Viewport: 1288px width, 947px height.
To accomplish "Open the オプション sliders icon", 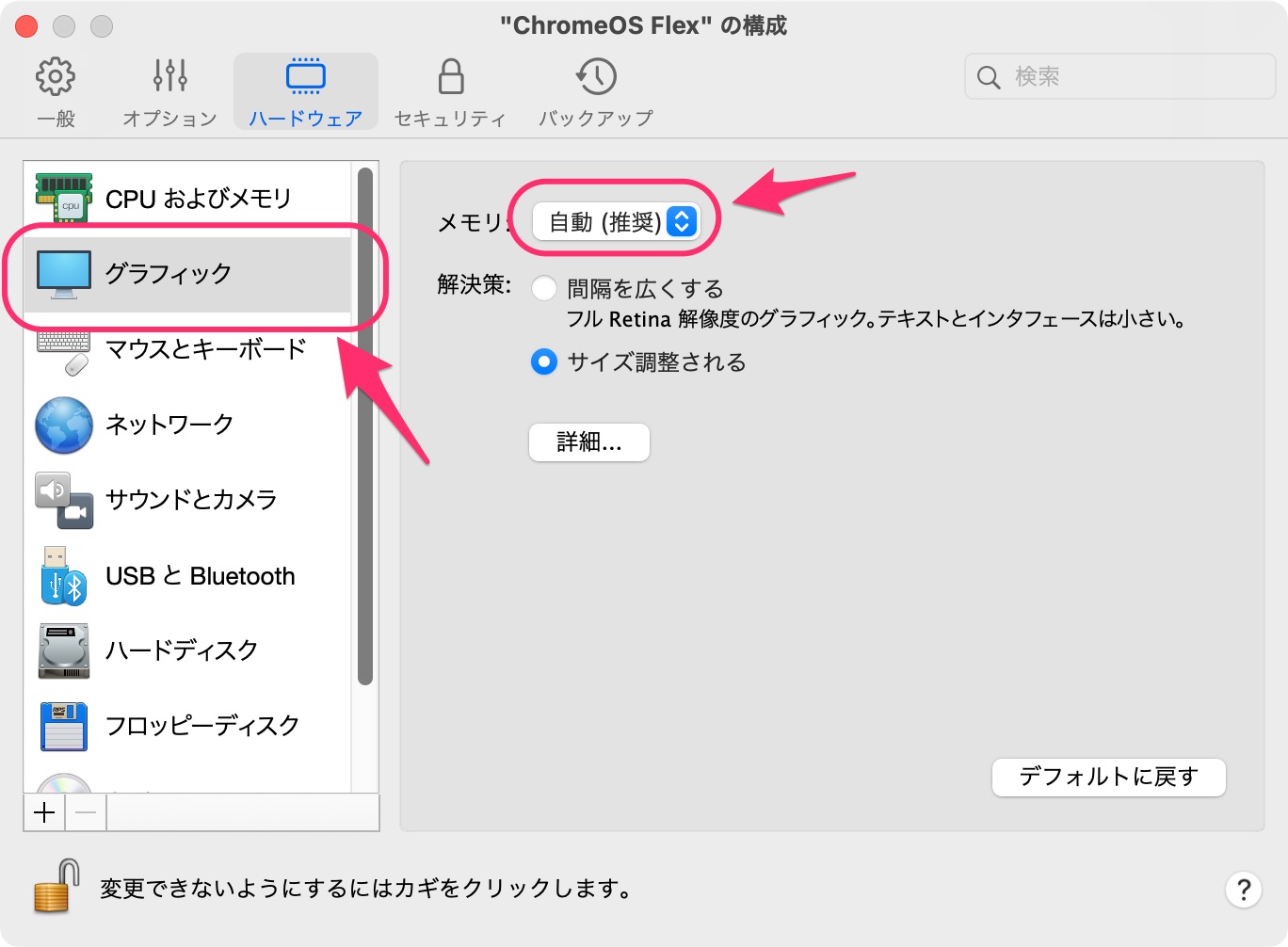I will (x=169, y=76).
